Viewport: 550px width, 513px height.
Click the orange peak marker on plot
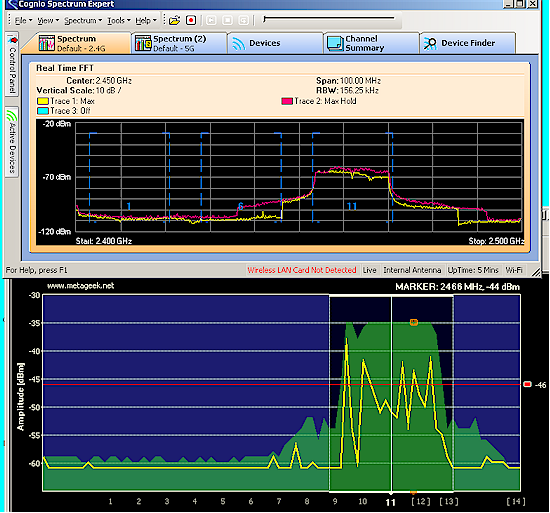414,322
